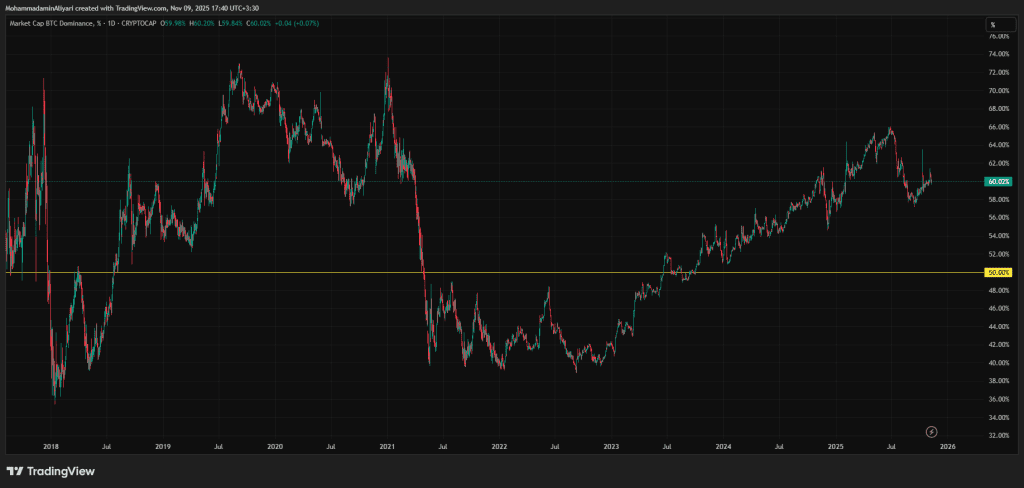The image size is (1024, 488).
Task: Click the 32.00% tick on price scale
Action: click(997, 436)
